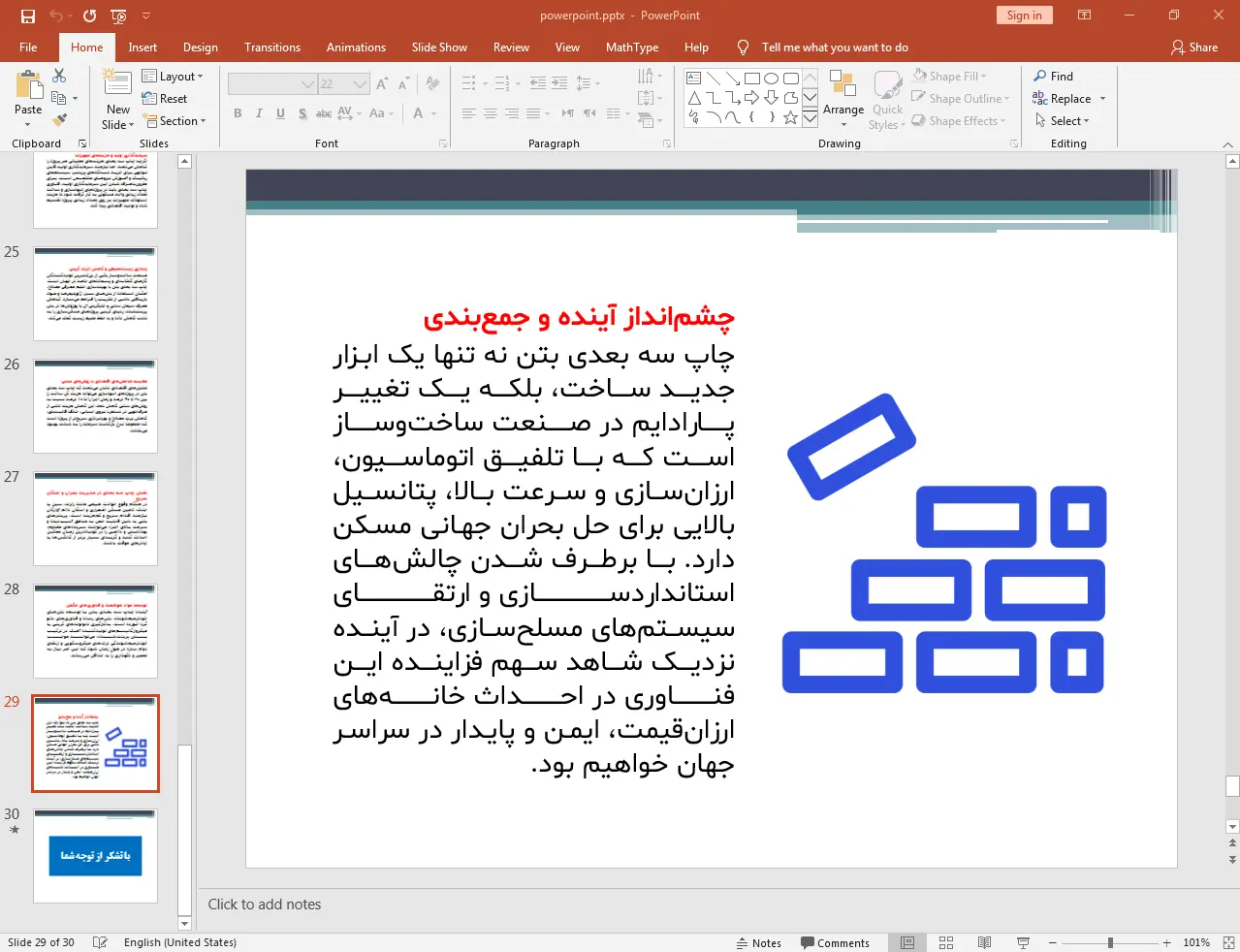The width and height of the screenshot is (1240, 952).
Task: Click the Share button
Action: pyautogui.click(x=1194, y=48)
